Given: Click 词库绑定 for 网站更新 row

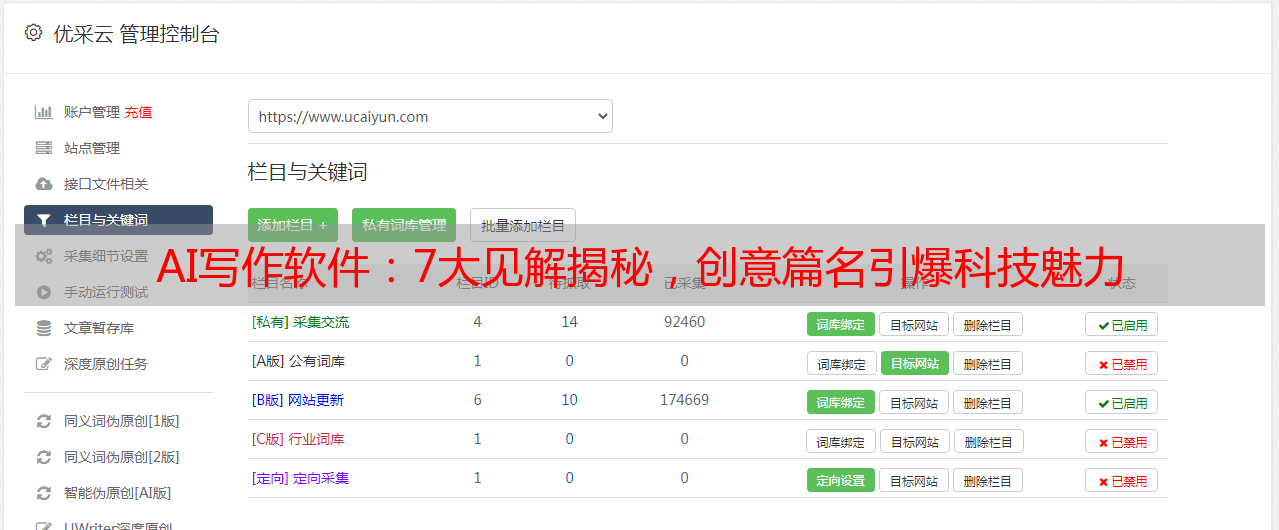Looking at the screenshot, I should 841,402.
